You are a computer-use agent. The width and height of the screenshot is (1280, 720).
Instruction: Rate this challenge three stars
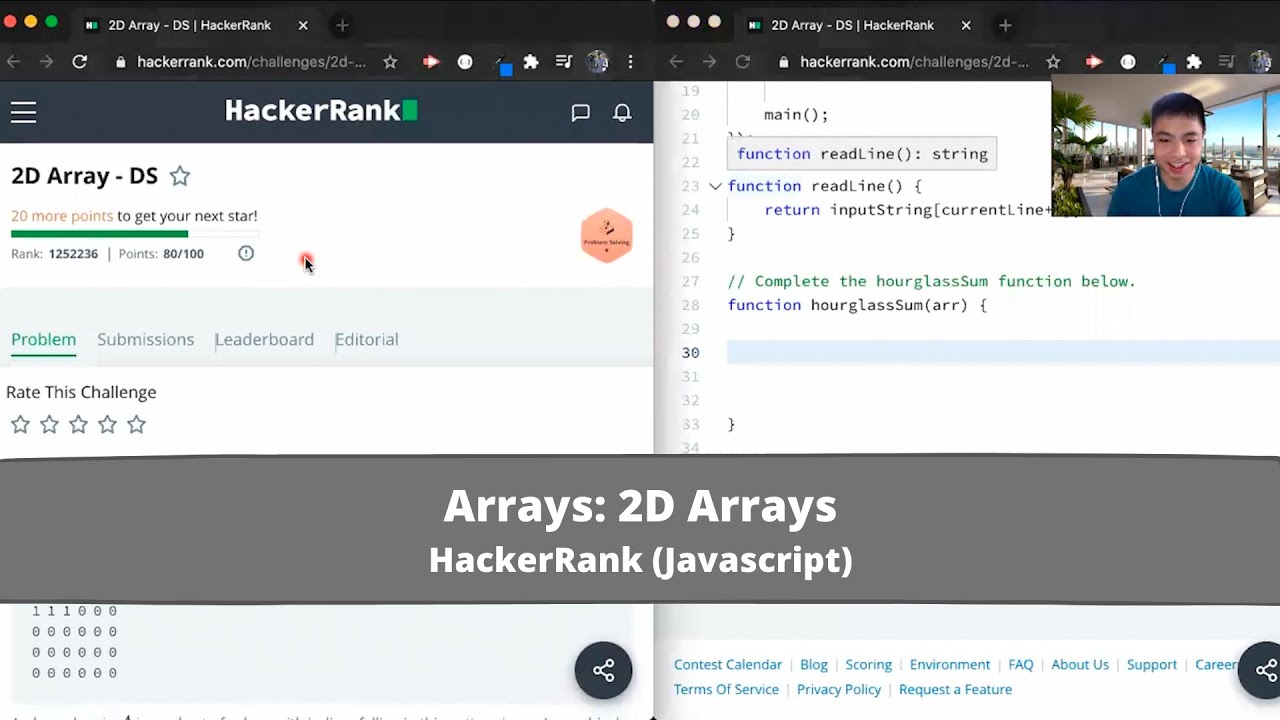coord(78,425)
